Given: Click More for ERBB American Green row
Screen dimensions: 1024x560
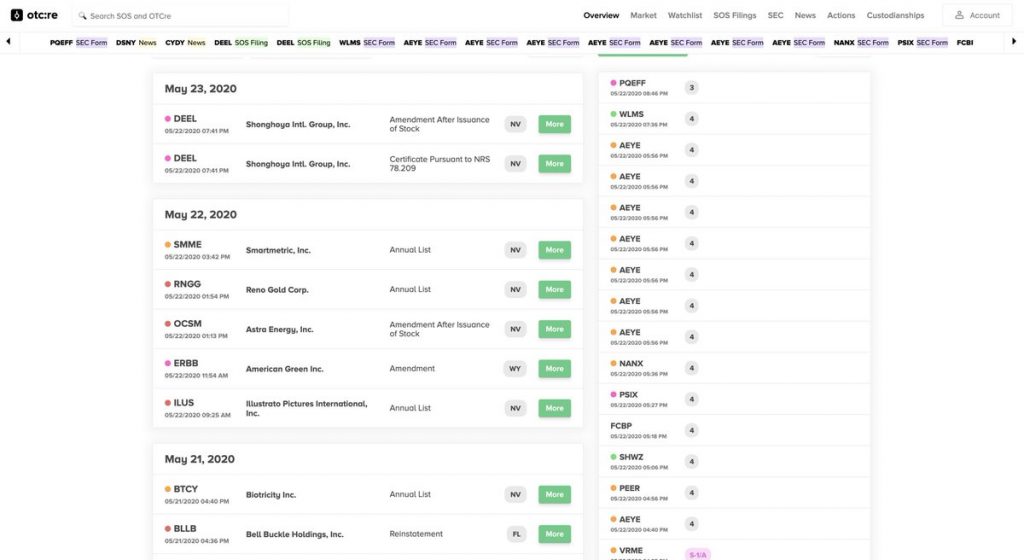Looking at the screenshot, I should (554, 369).
